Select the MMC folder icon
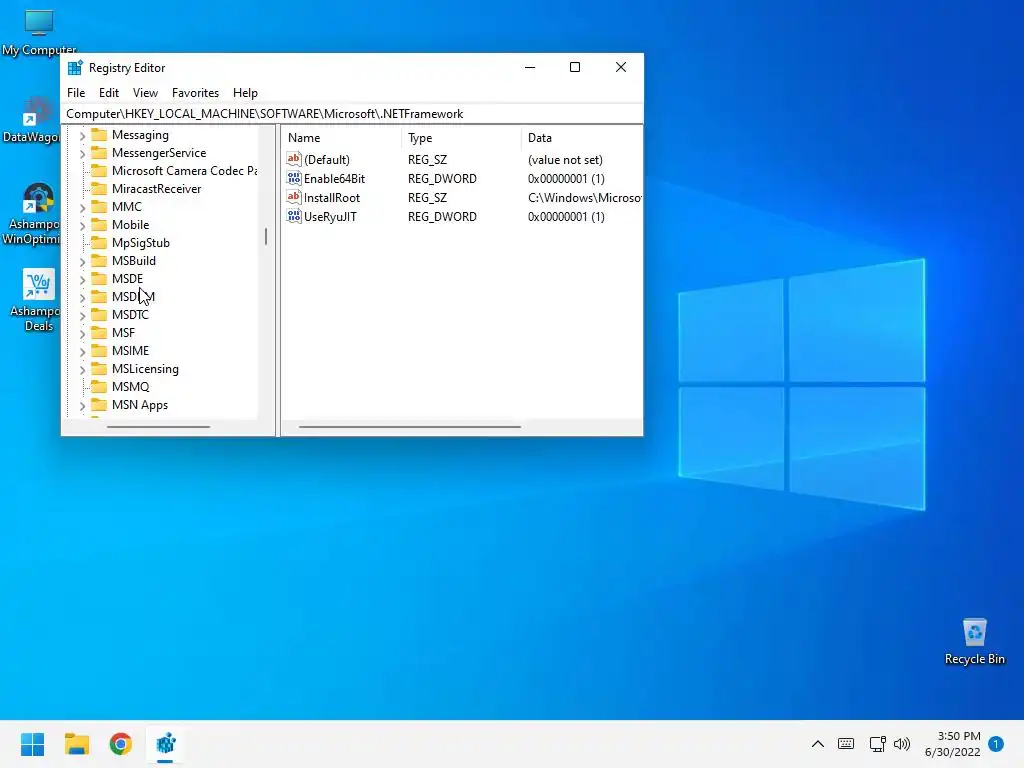1024x768 pixels. click(x=99, y=206)
